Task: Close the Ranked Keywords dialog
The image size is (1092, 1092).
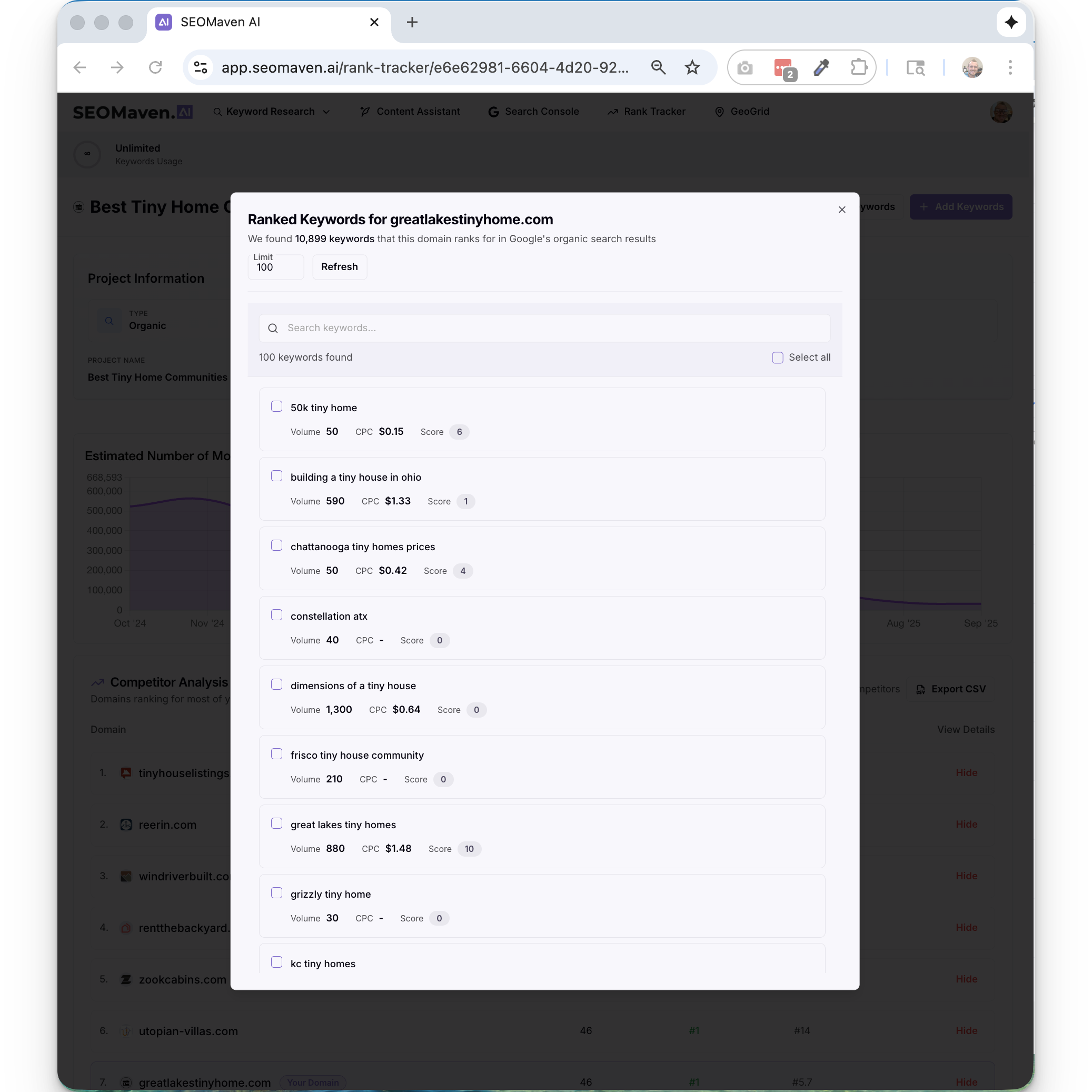Action: pyautogui.click(x=841, y=210)
